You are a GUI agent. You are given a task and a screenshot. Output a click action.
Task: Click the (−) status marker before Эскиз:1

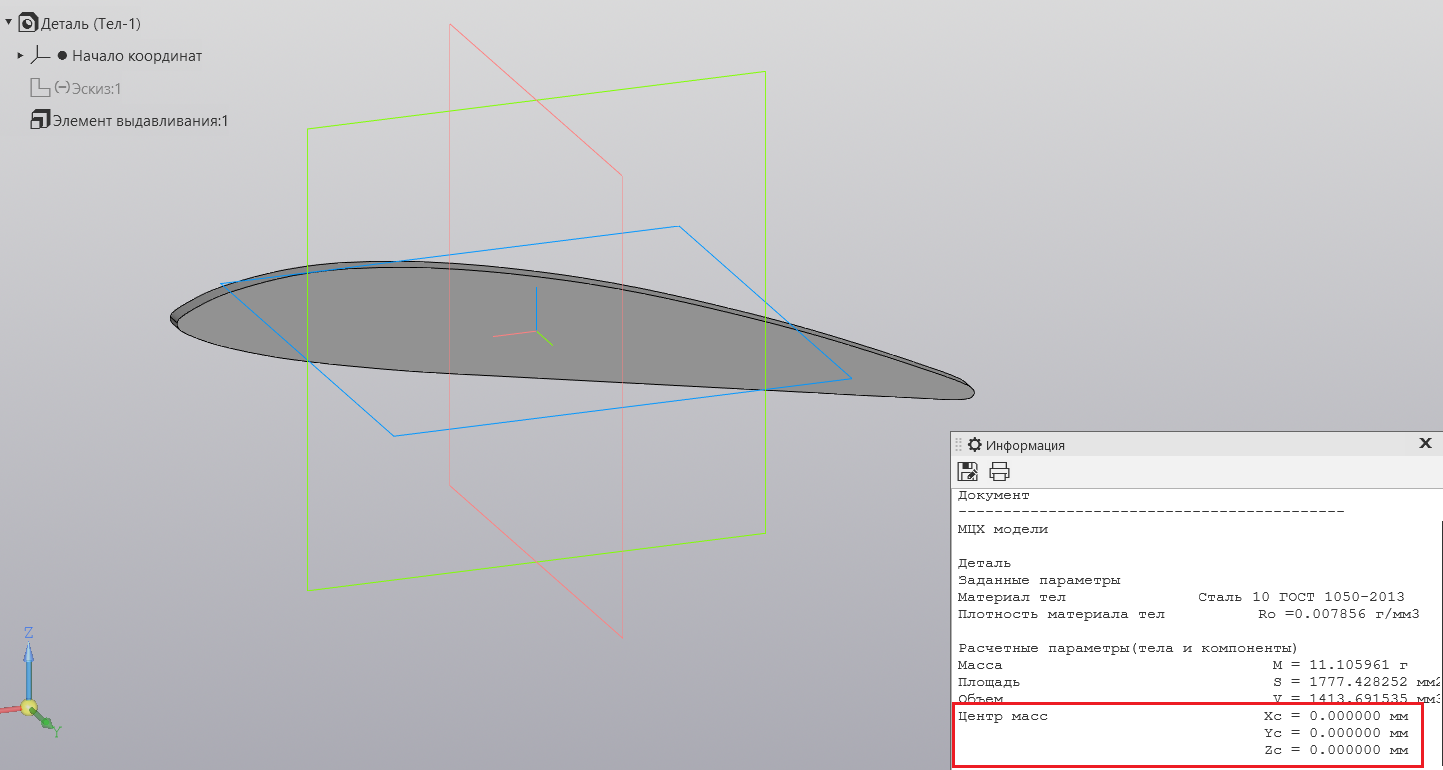[x=62, y=88]
